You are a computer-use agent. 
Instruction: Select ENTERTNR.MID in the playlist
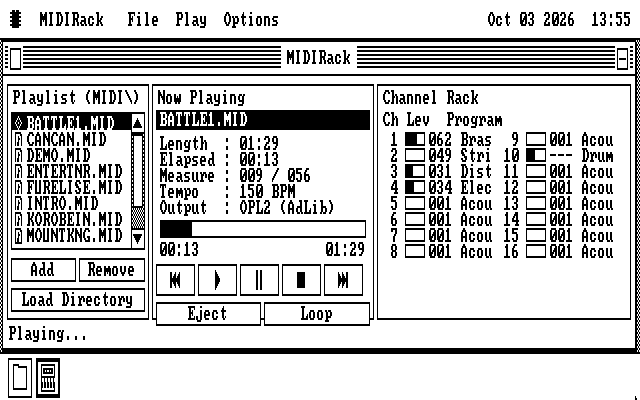[x=71, y=171]
